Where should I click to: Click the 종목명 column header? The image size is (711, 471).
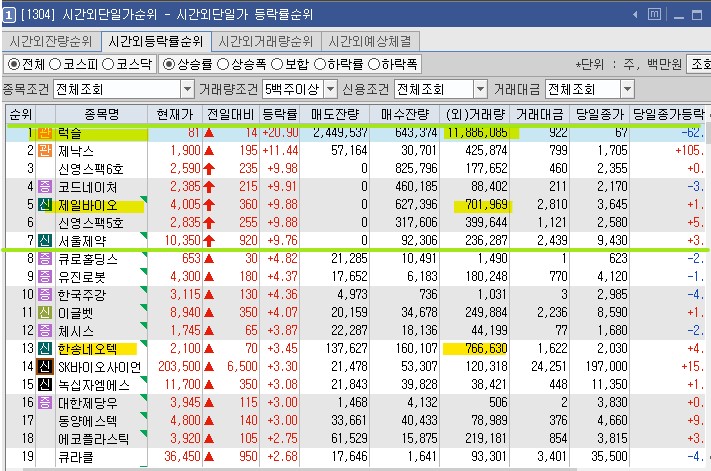tap(102, 114)
